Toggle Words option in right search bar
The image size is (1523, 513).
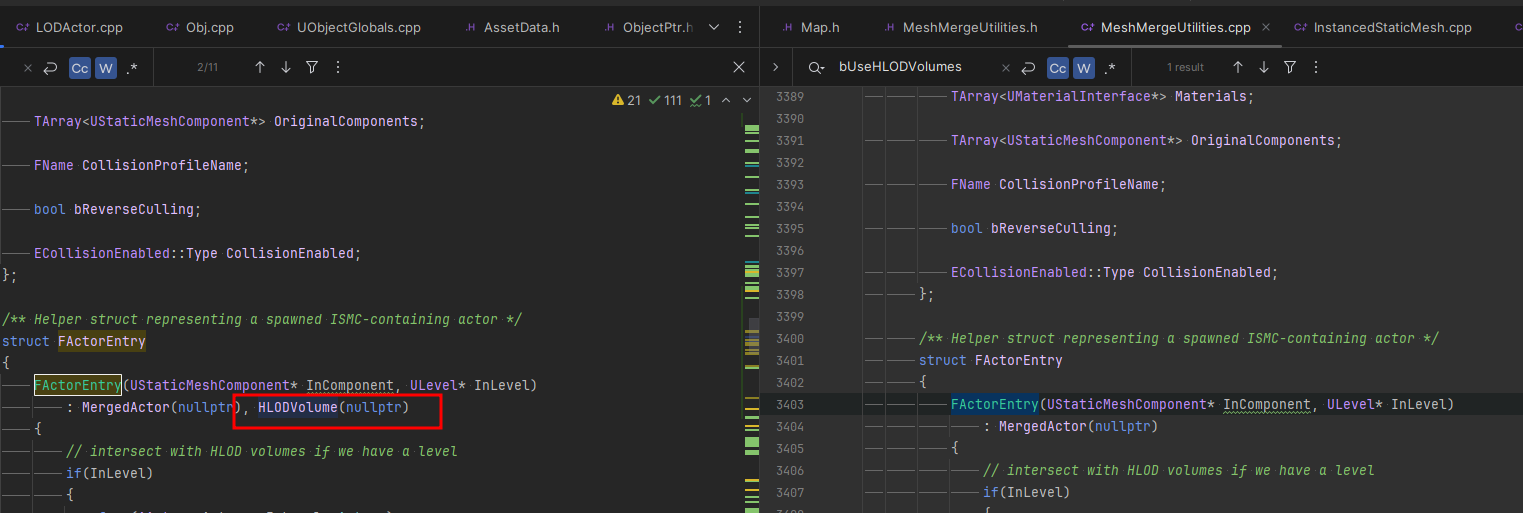[1084, 68]
